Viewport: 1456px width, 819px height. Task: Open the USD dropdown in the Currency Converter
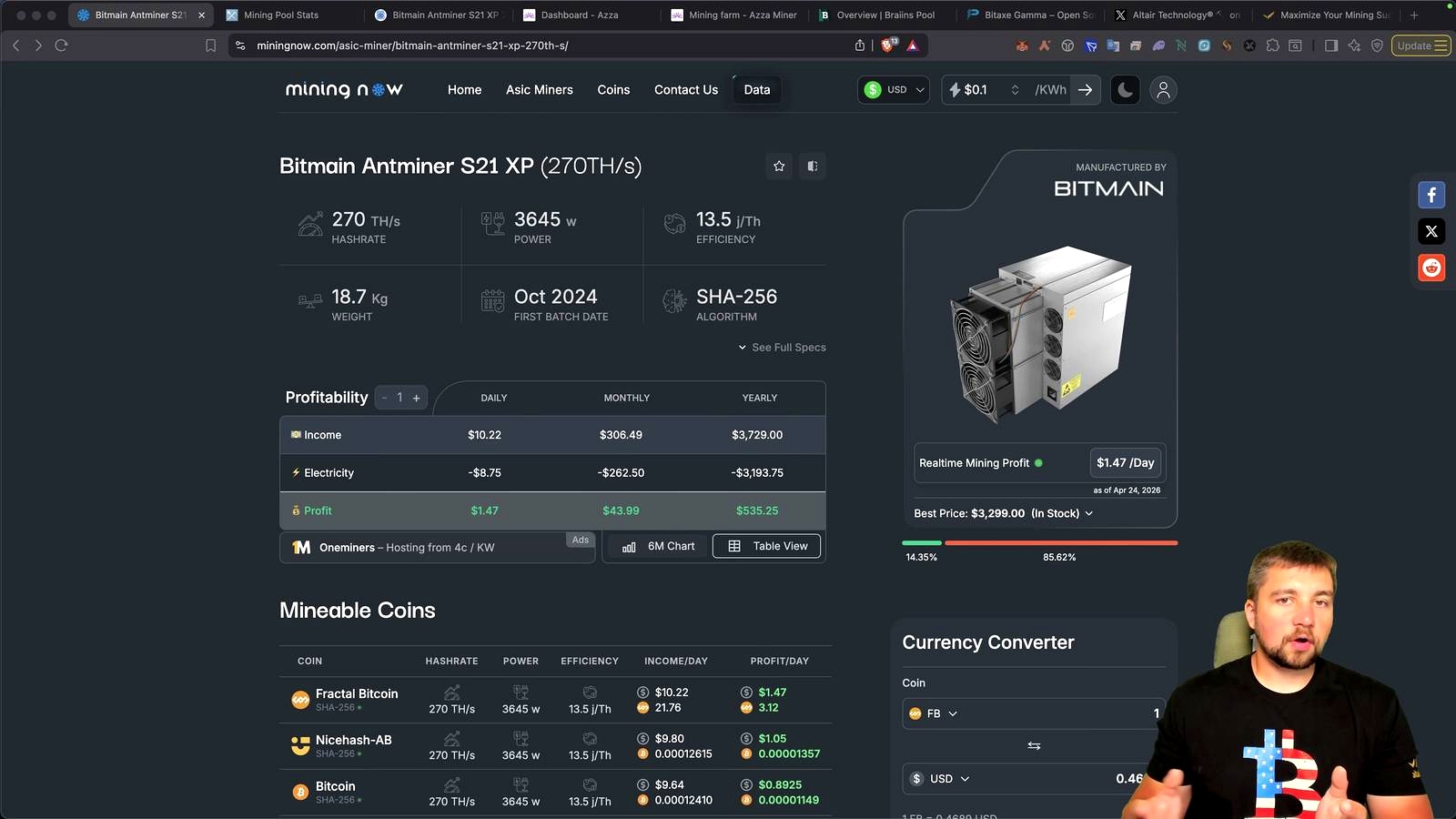940,779
